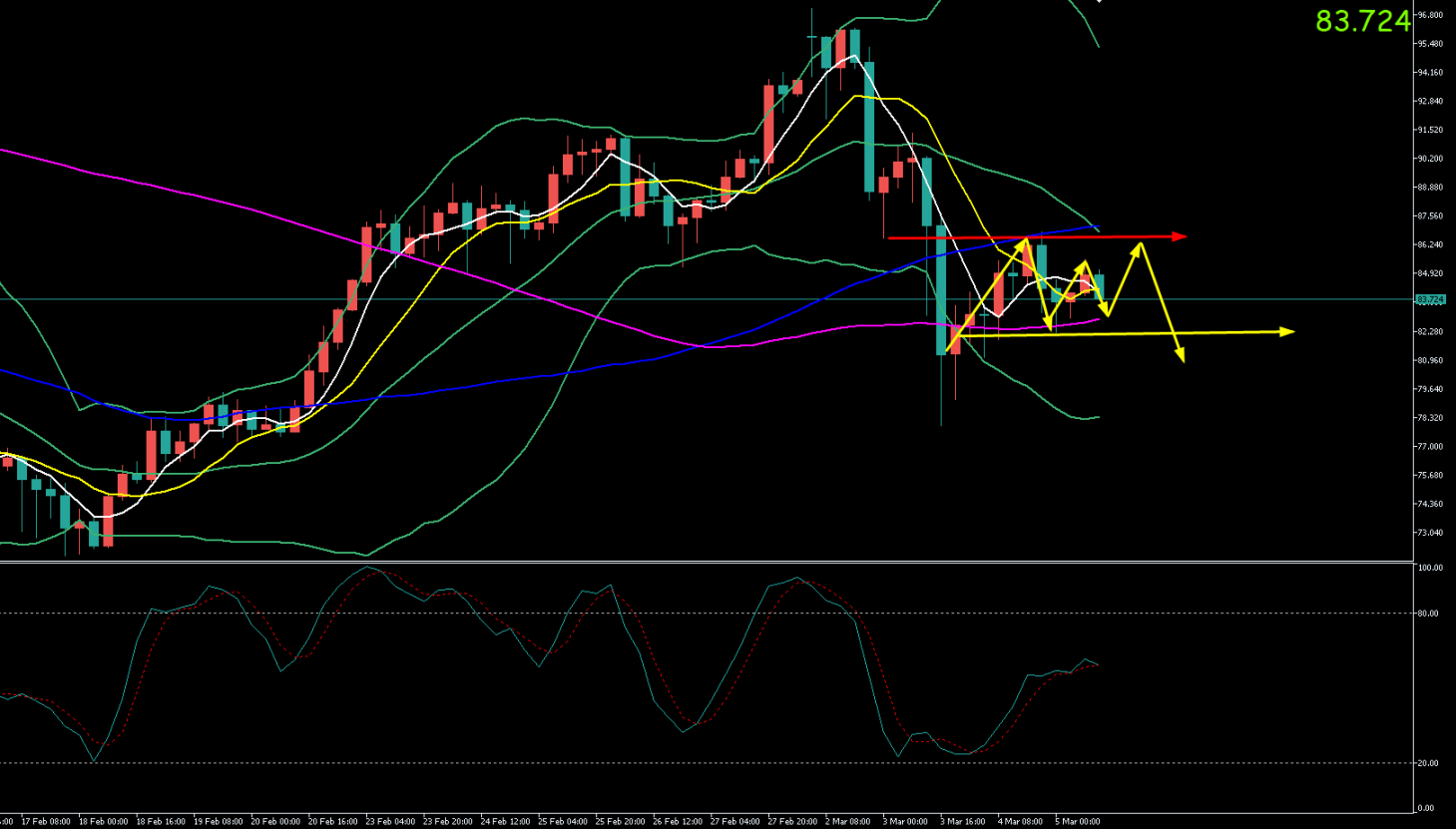Screen dimensions: 1456x829
Task: Click the right end of lower Bollinger band
Action: (1098, 417)
